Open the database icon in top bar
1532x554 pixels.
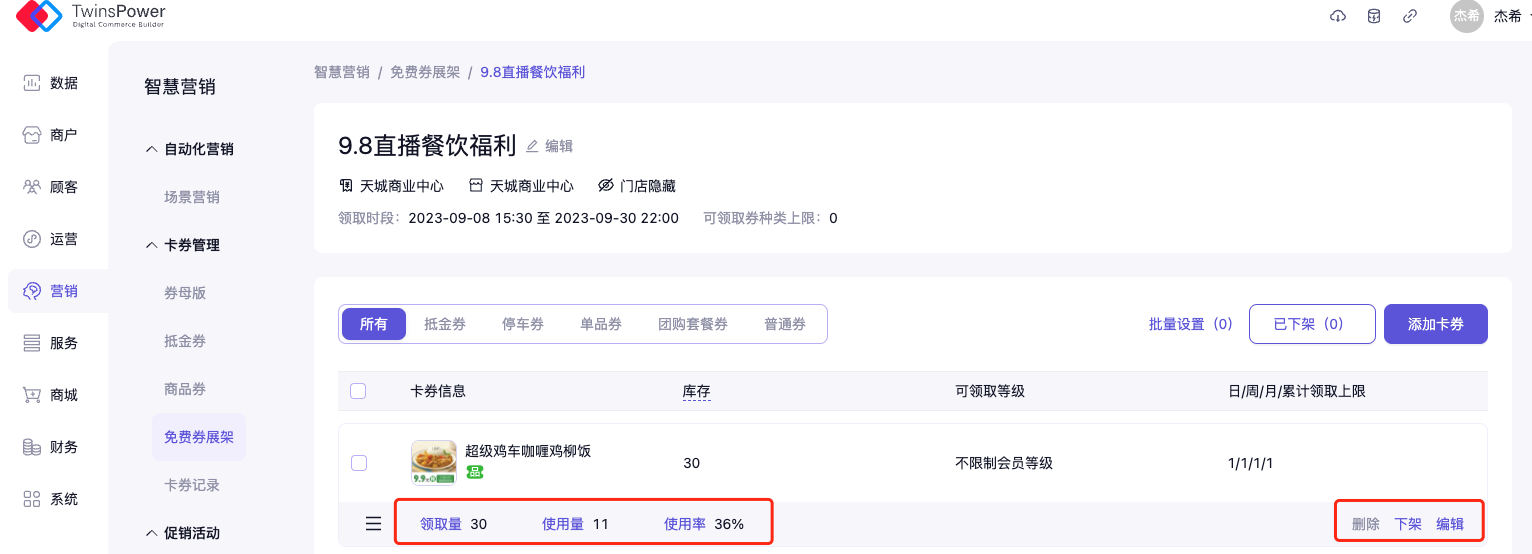[1374, 16]
